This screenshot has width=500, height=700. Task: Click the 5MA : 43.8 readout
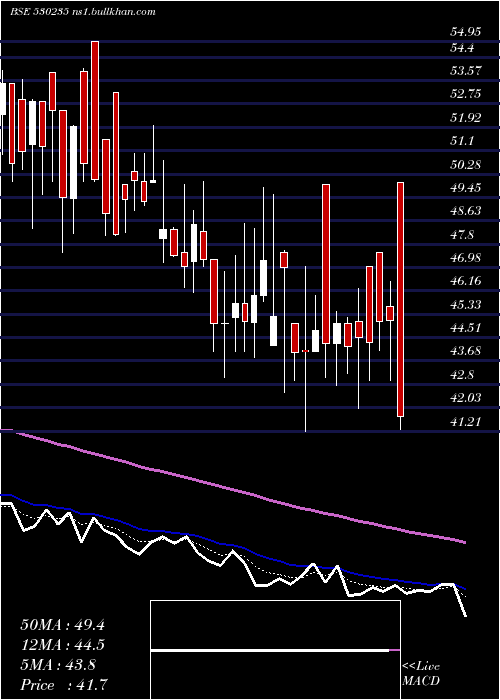coord(58,665)
